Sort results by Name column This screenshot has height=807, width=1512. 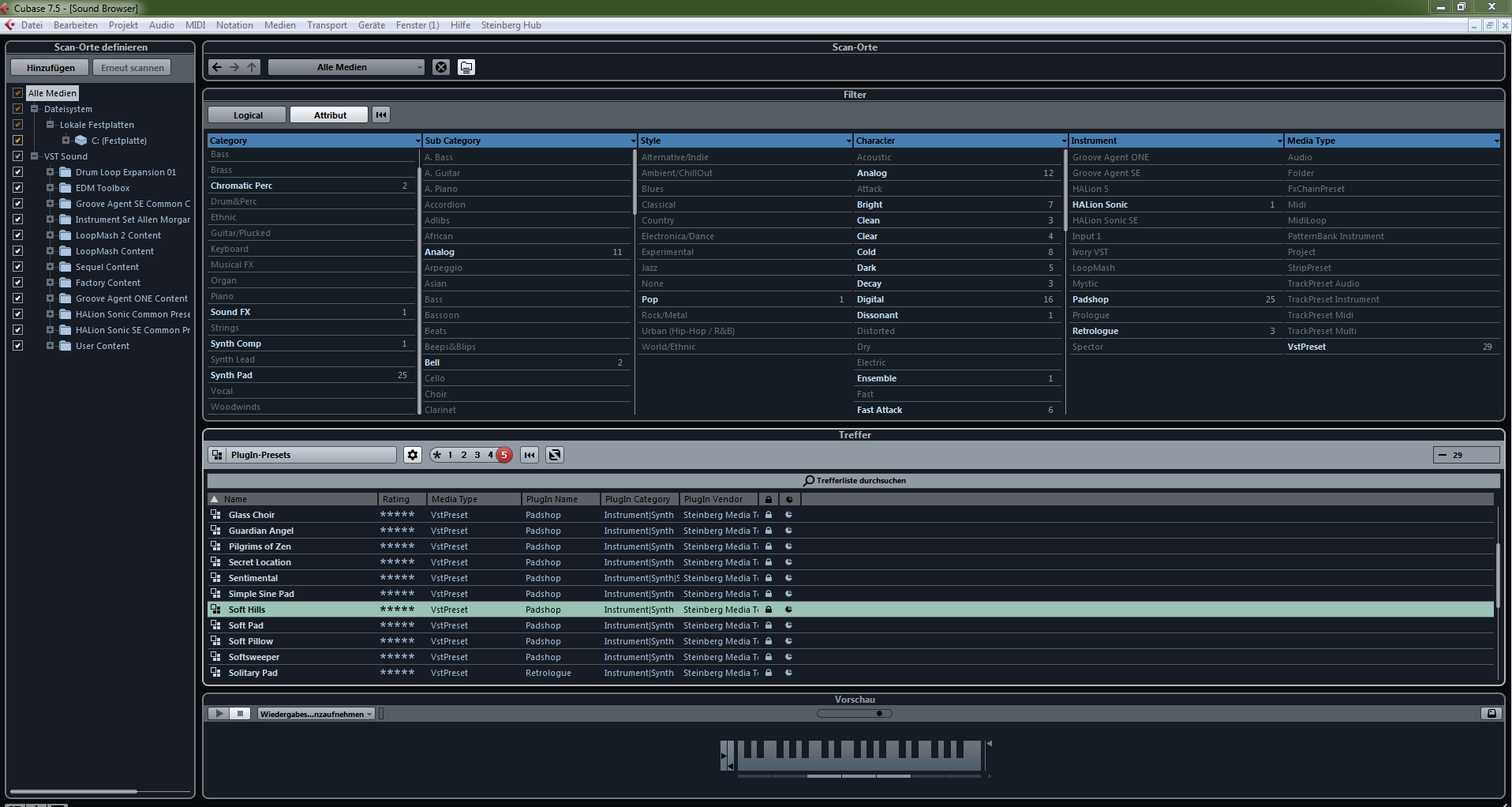click(x=293, y=499)
